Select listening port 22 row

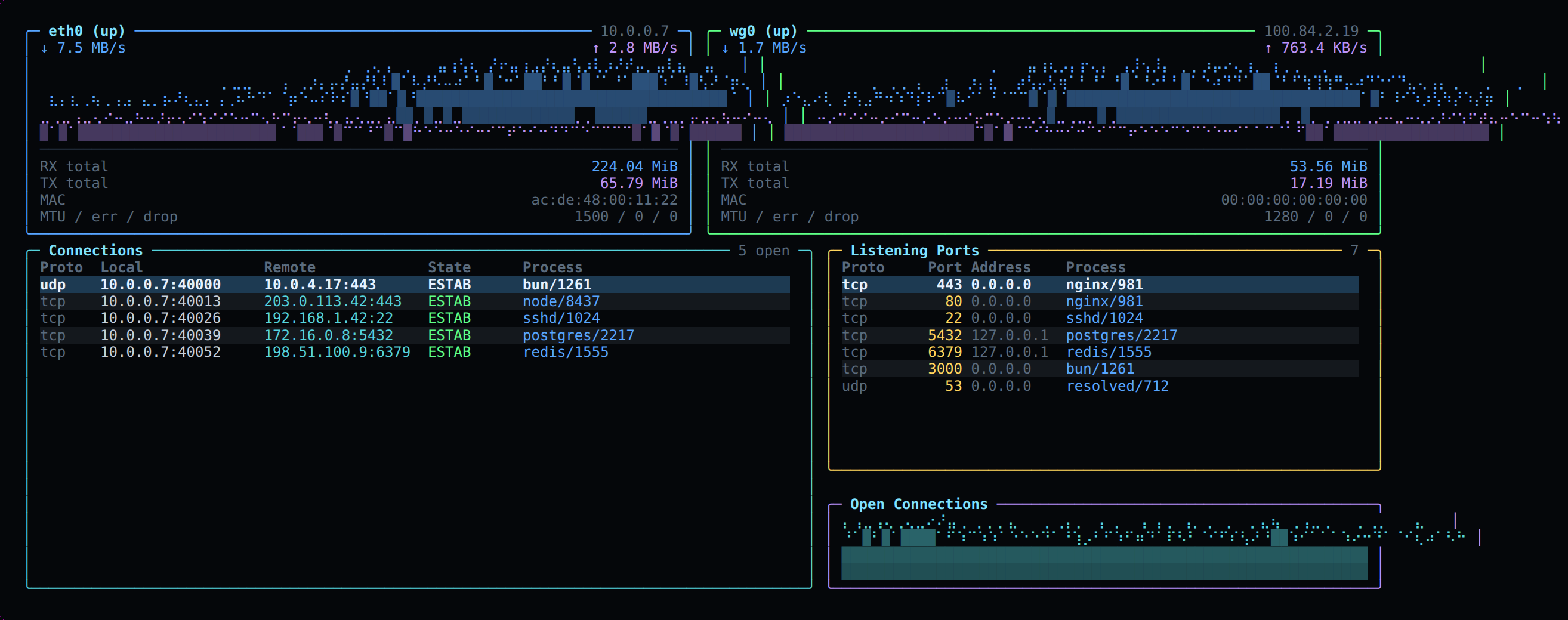[x=1100, y=318]
